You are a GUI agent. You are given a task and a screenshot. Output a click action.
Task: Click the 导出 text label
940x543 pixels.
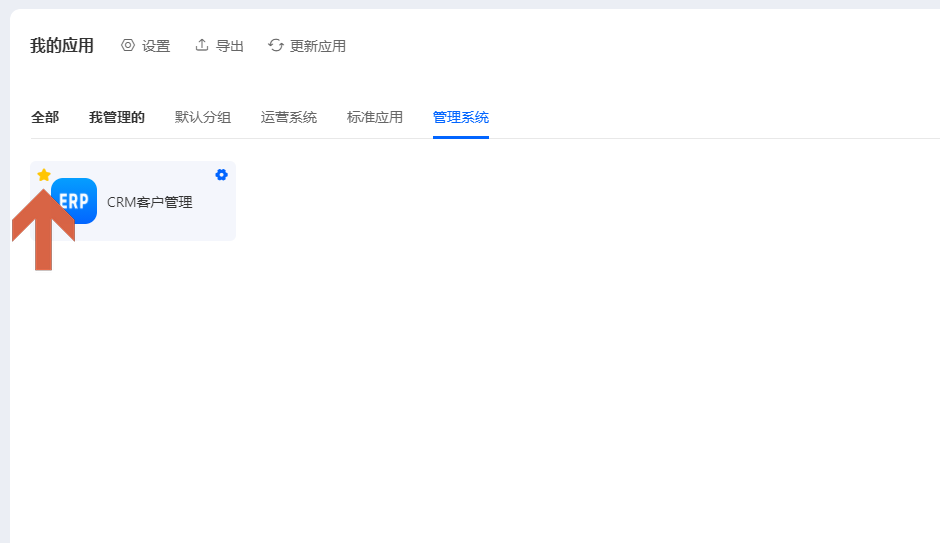230,46
